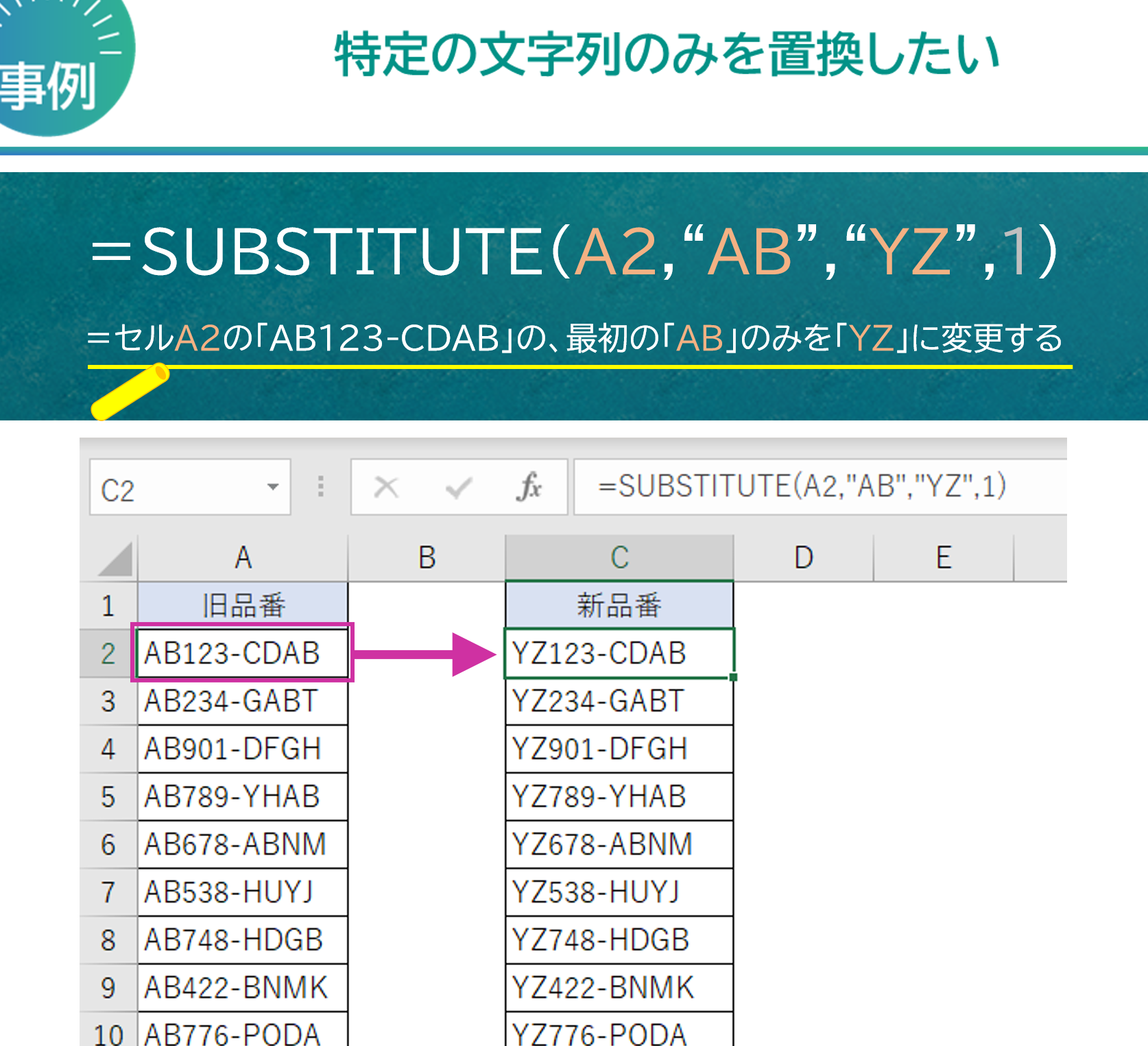Select cell containing YZ234-GABT
The image size is (1148, 1046).
[619, 701]
